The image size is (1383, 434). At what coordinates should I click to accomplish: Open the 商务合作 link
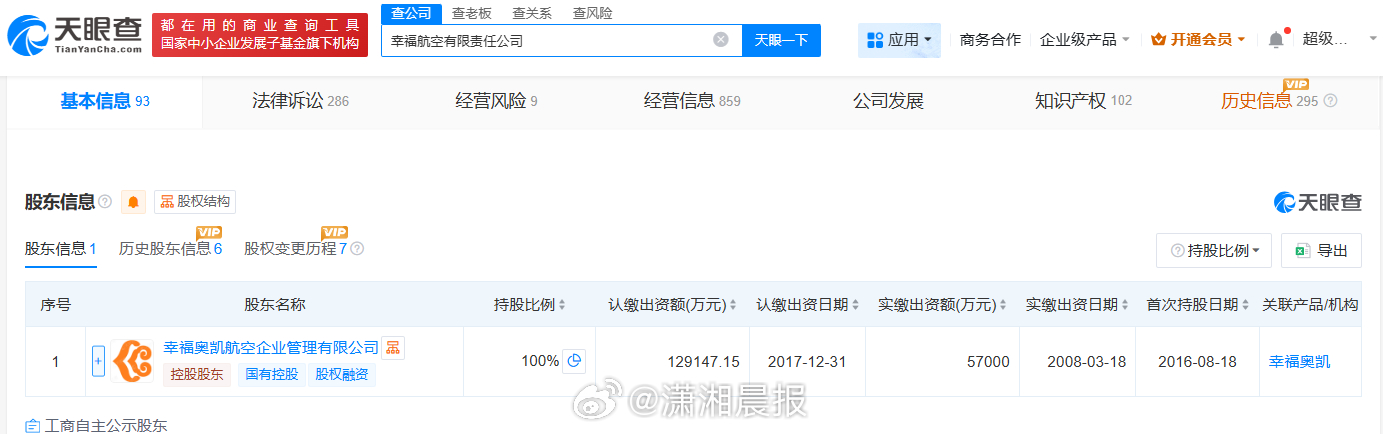[x=990, y=40]
